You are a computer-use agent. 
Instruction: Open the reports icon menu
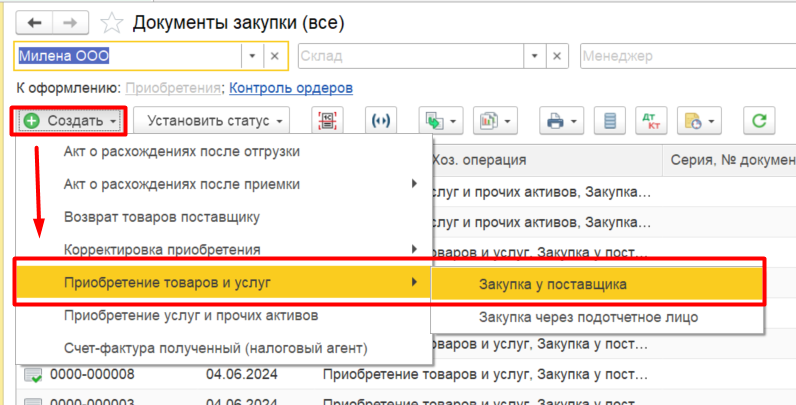[x=495, y=121]
